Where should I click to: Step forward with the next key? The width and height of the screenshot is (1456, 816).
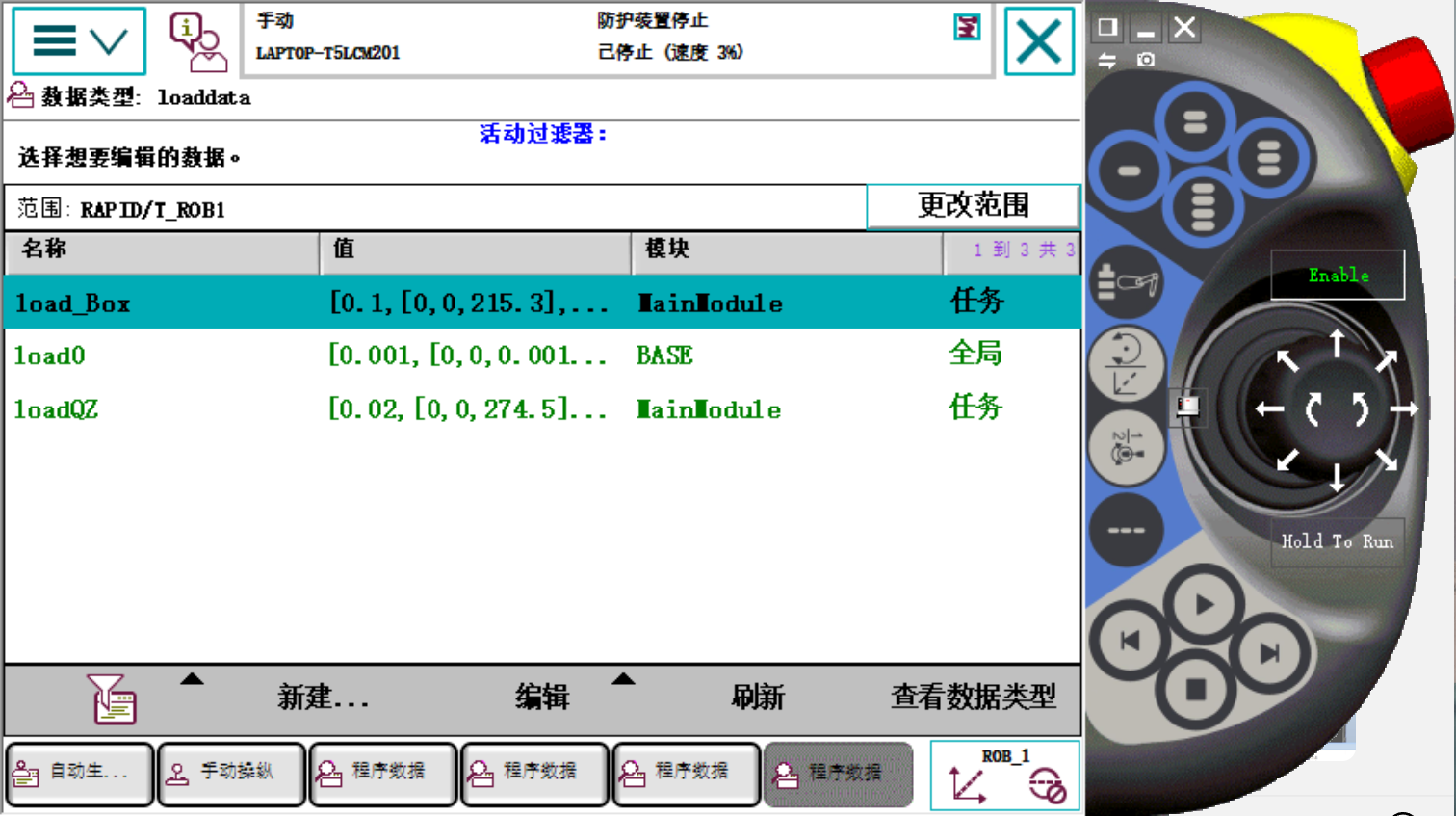[x=1270, y=653]
